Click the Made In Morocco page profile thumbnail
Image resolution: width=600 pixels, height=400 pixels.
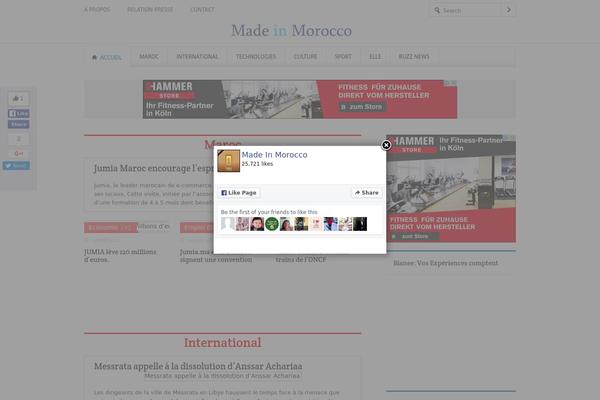coord(228,161)
